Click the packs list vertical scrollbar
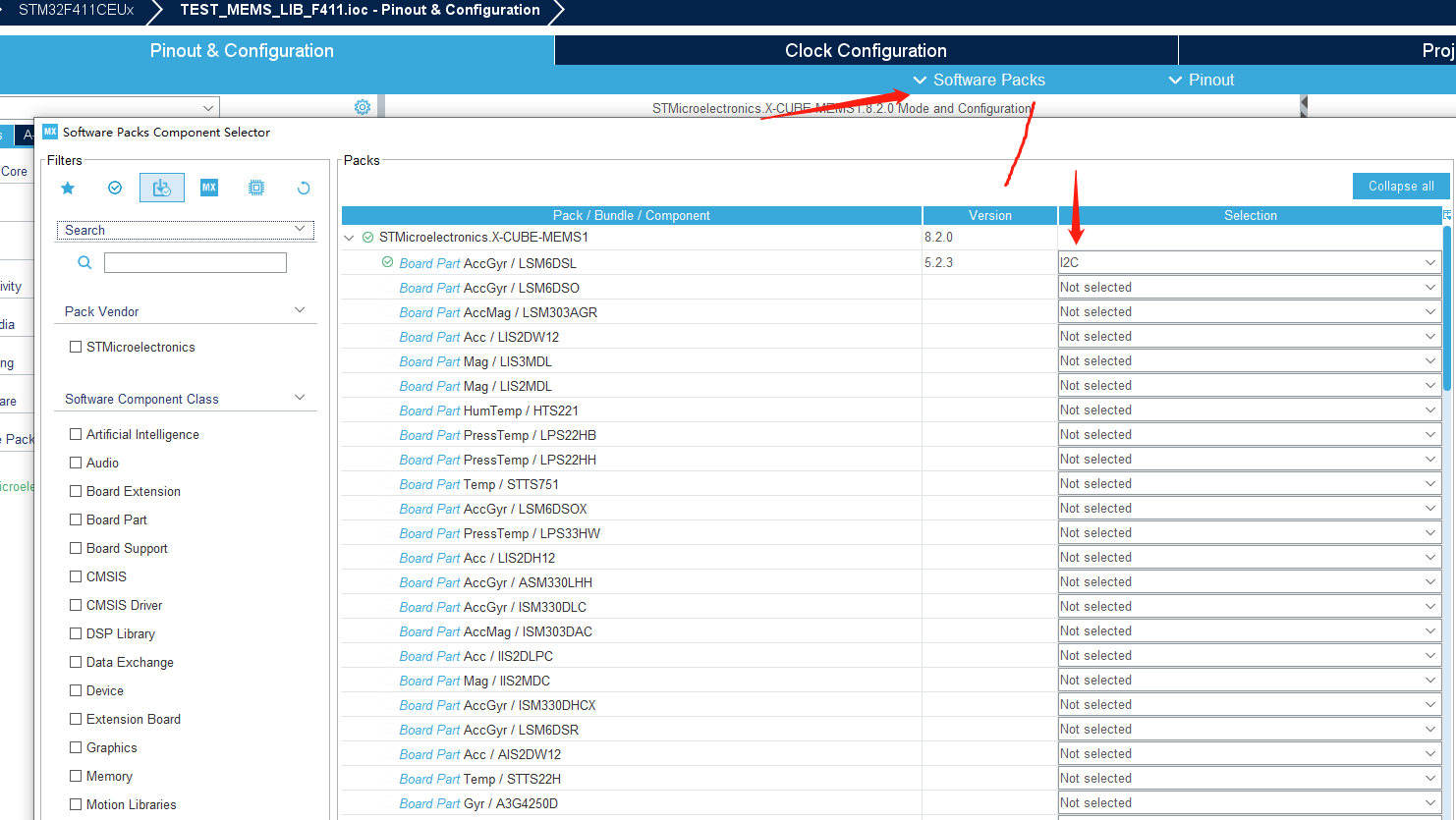 [1447, 308]
